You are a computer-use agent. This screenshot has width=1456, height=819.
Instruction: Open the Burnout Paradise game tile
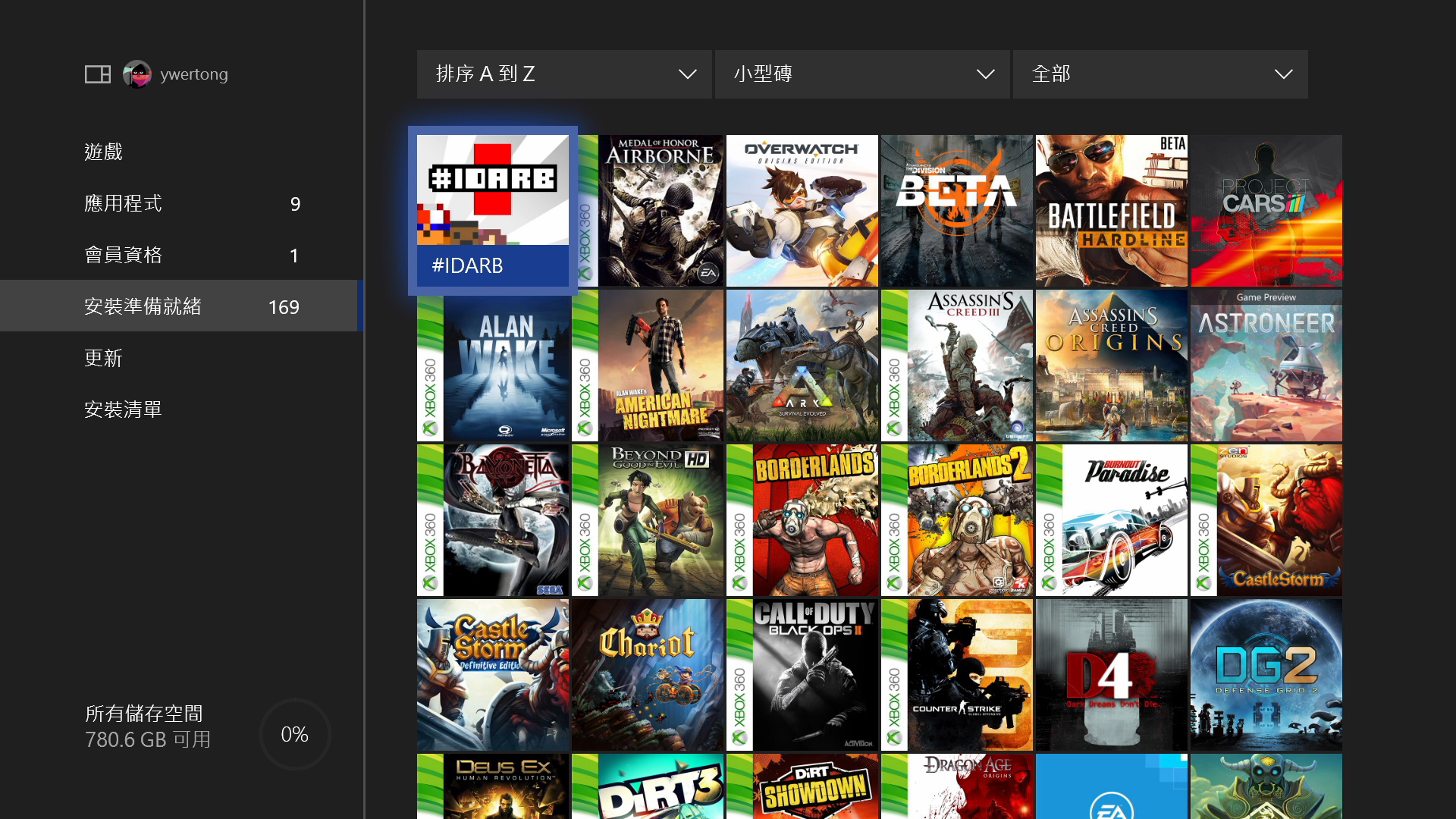pyautogui.click(x=1111, y=520)
